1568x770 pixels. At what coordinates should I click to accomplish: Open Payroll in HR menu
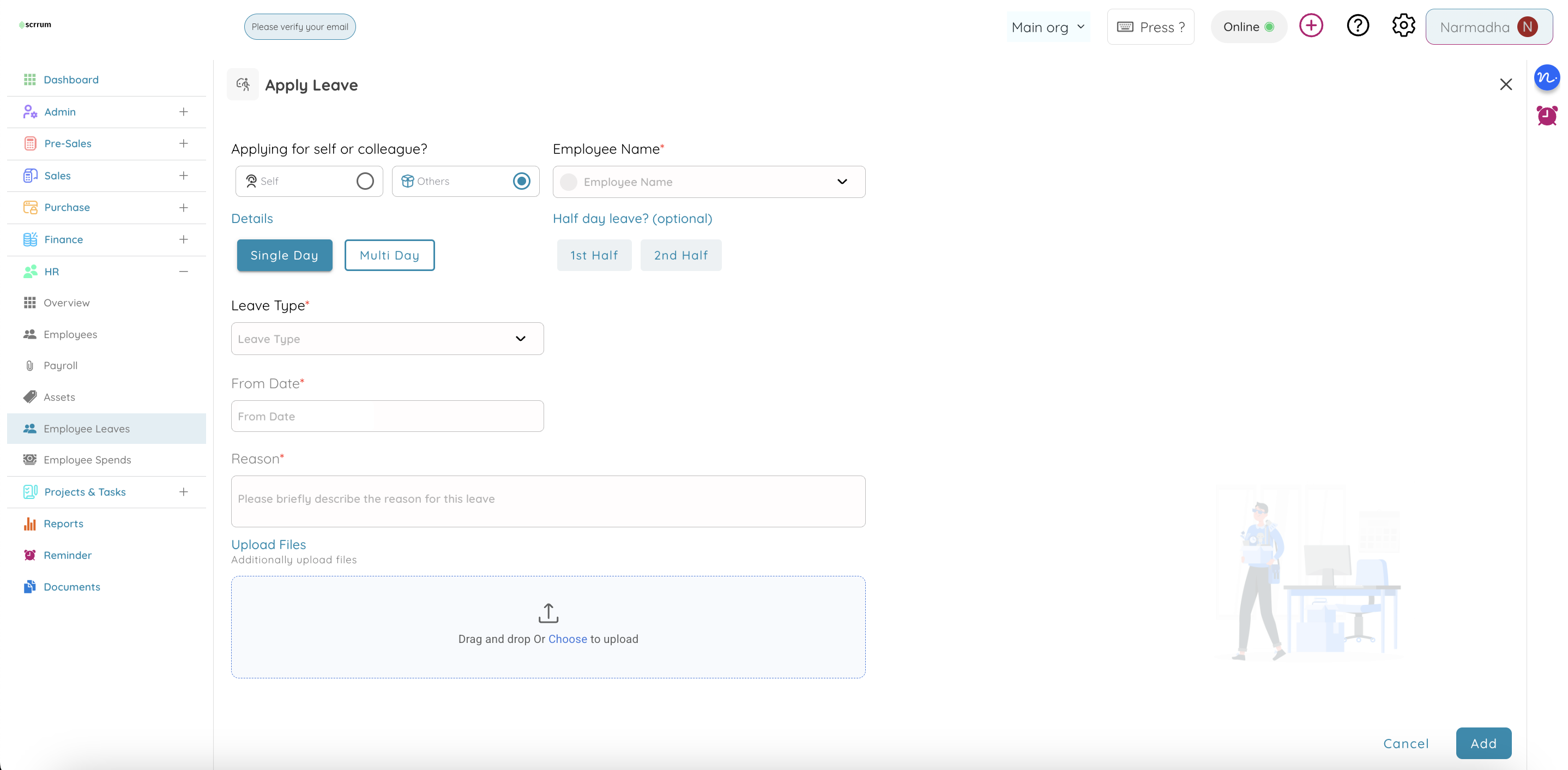tap(61, 365)
